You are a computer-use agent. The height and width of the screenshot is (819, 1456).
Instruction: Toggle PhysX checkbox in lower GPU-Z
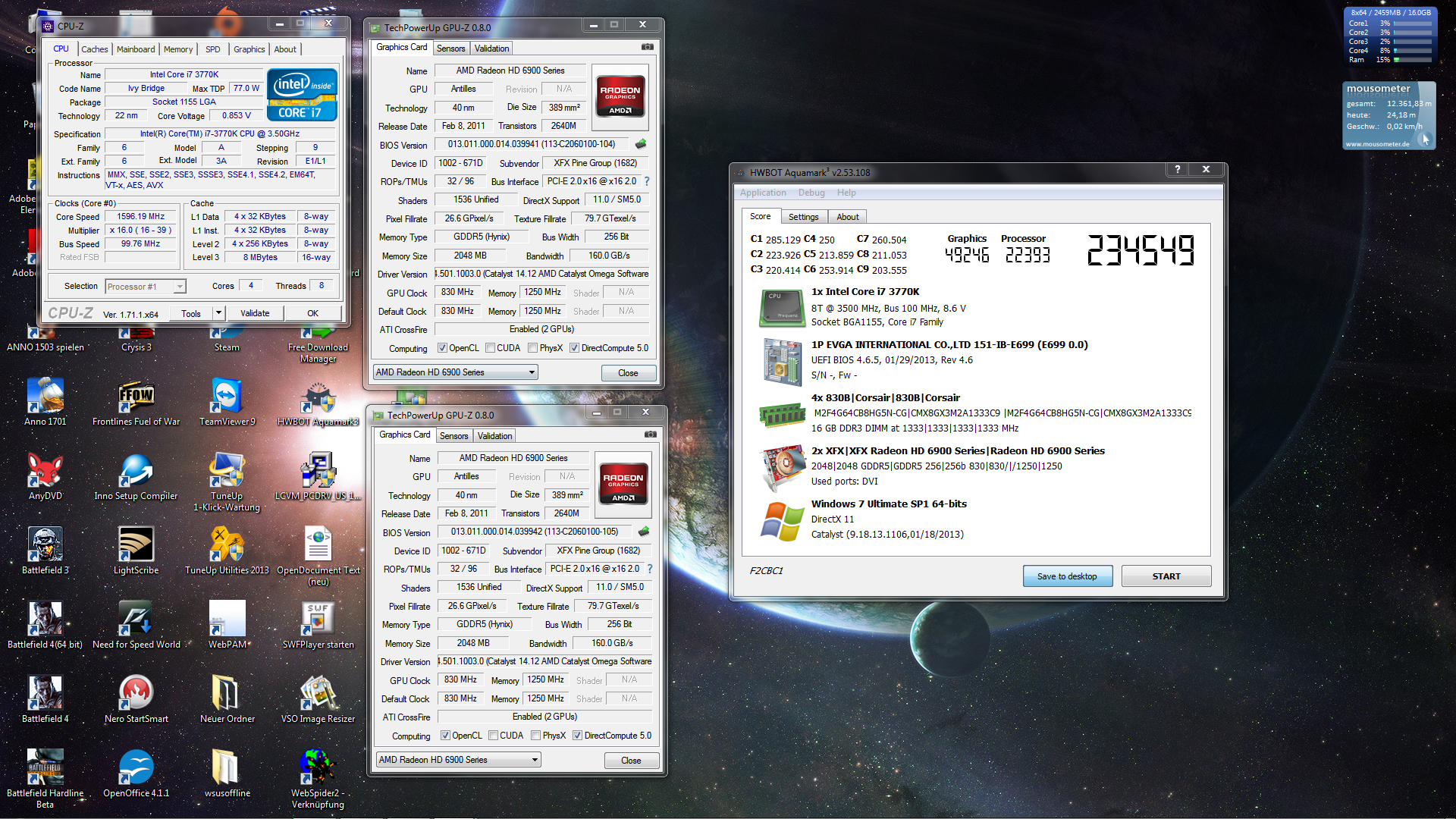click(x=536, y=736)
